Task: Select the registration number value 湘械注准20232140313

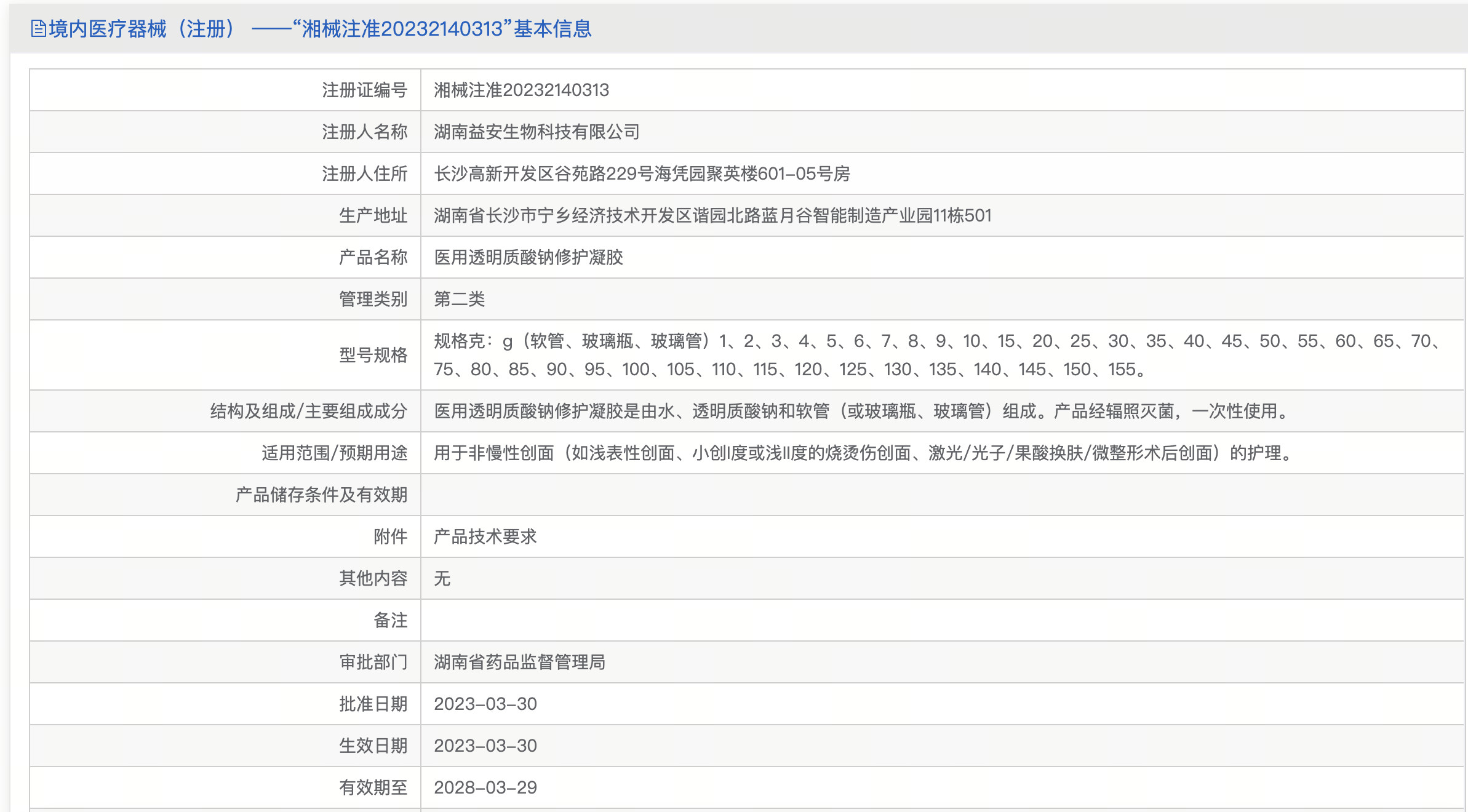Action: 521,90
